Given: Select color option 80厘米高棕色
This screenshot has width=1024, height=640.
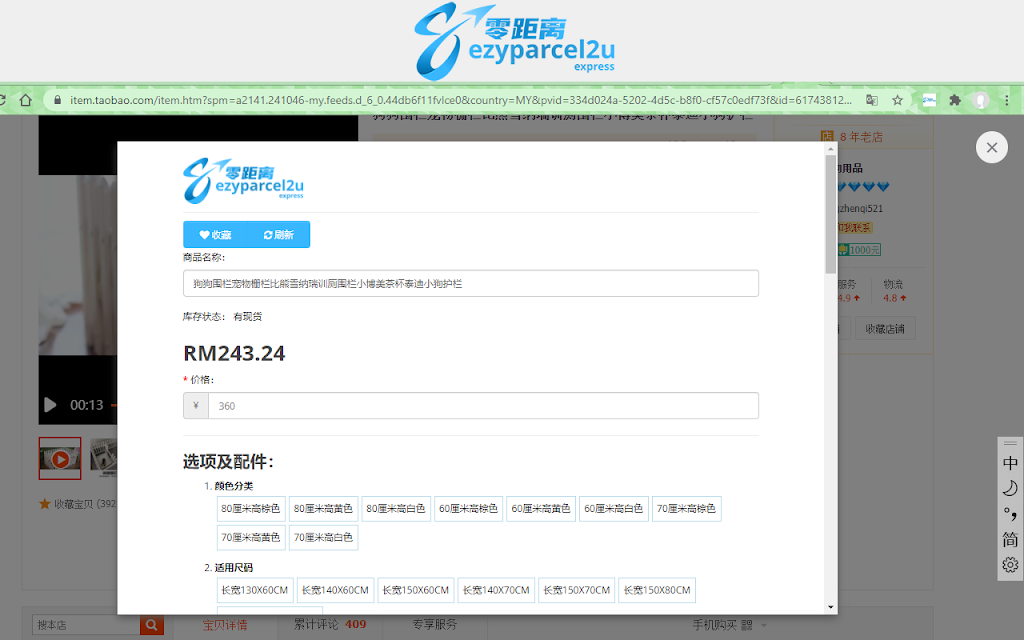Looking at the screenshot, I should pyautogui.click(x=251, y=509).
